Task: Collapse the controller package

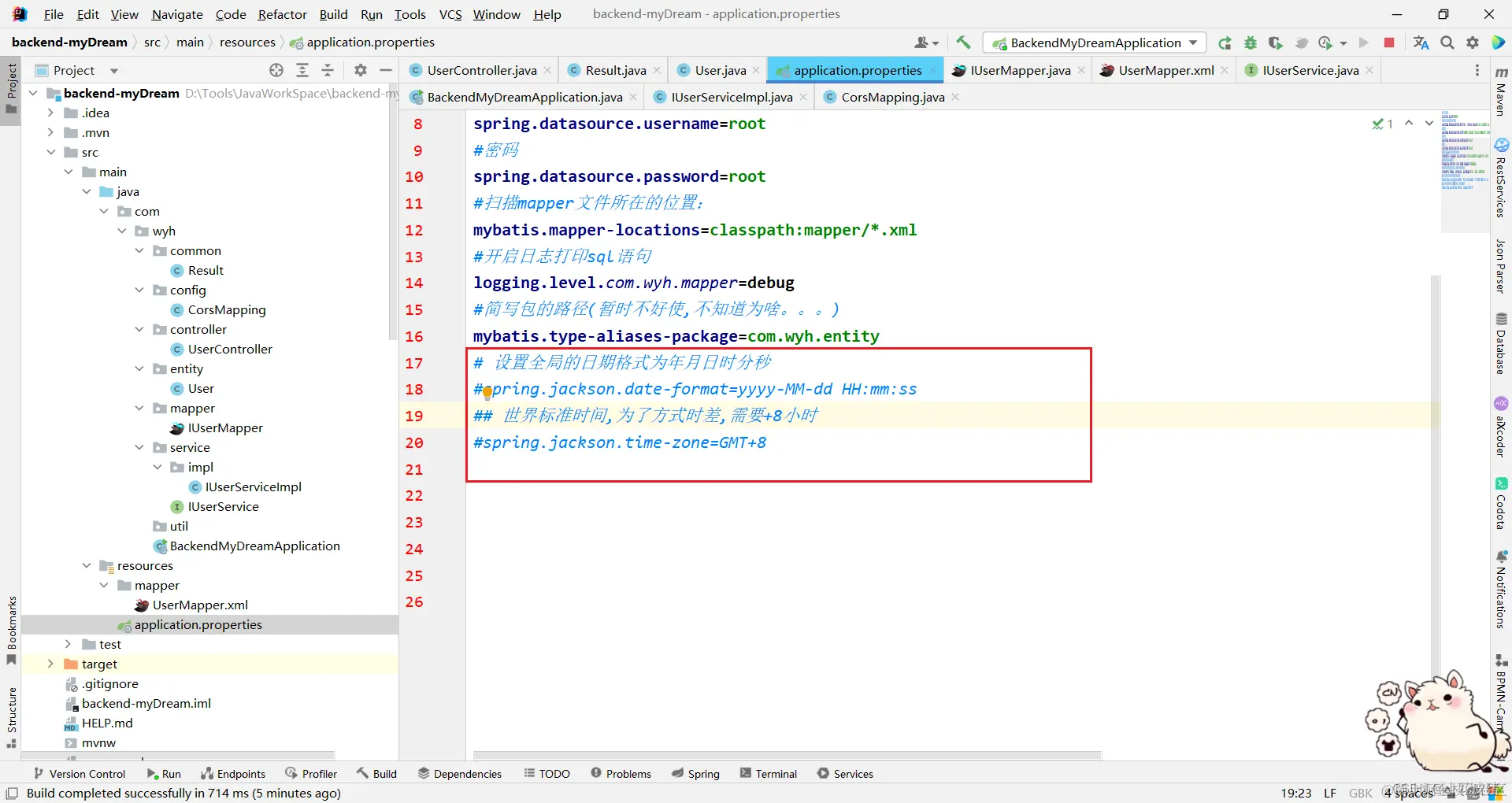Action: [x=139, y=329]
